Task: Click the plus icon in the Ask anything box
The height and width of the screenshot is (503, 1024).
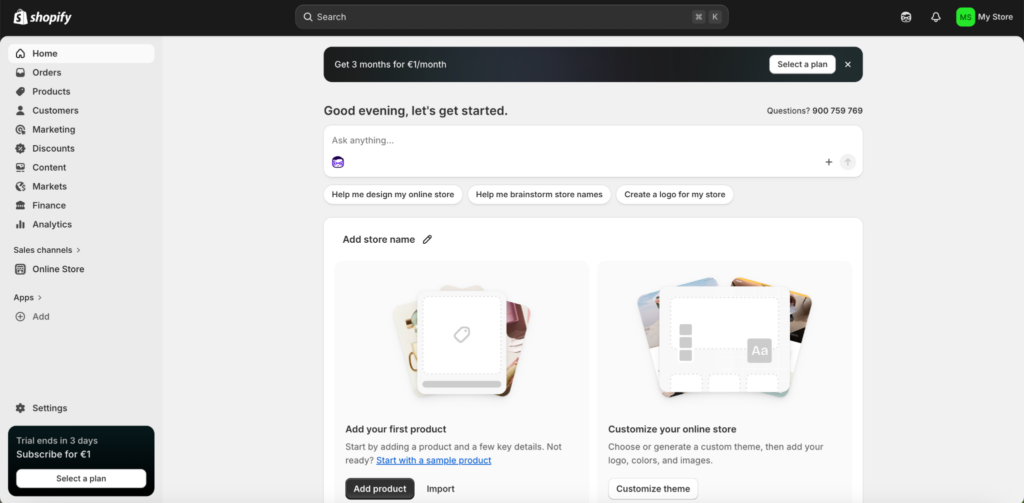Action: point(828,162)
